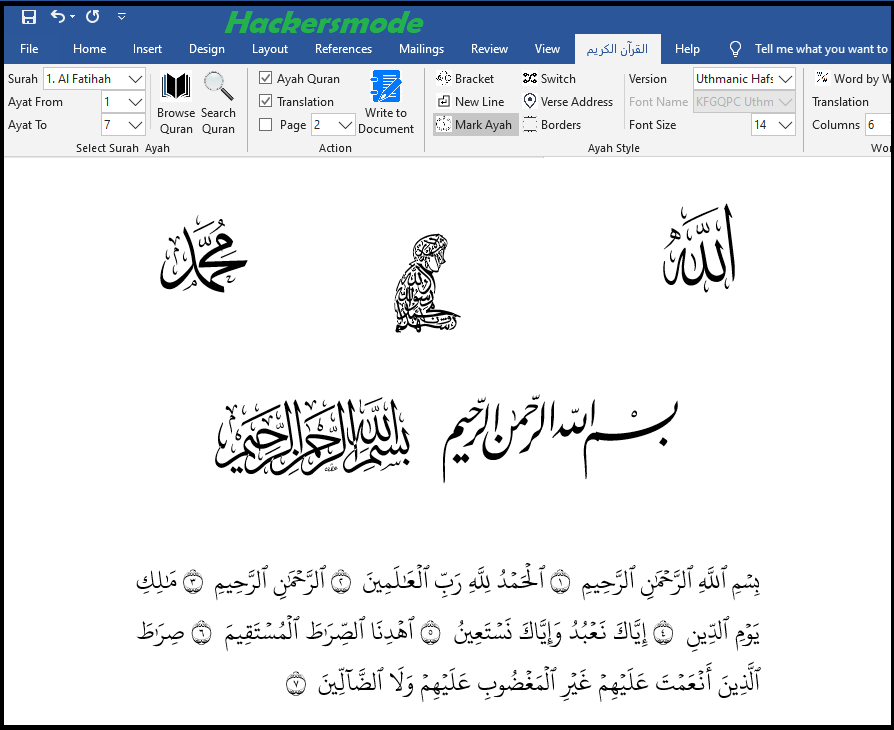The image size is (894, 730).
Task: Click the ayah number 1 marker
Action: [560, 583]
